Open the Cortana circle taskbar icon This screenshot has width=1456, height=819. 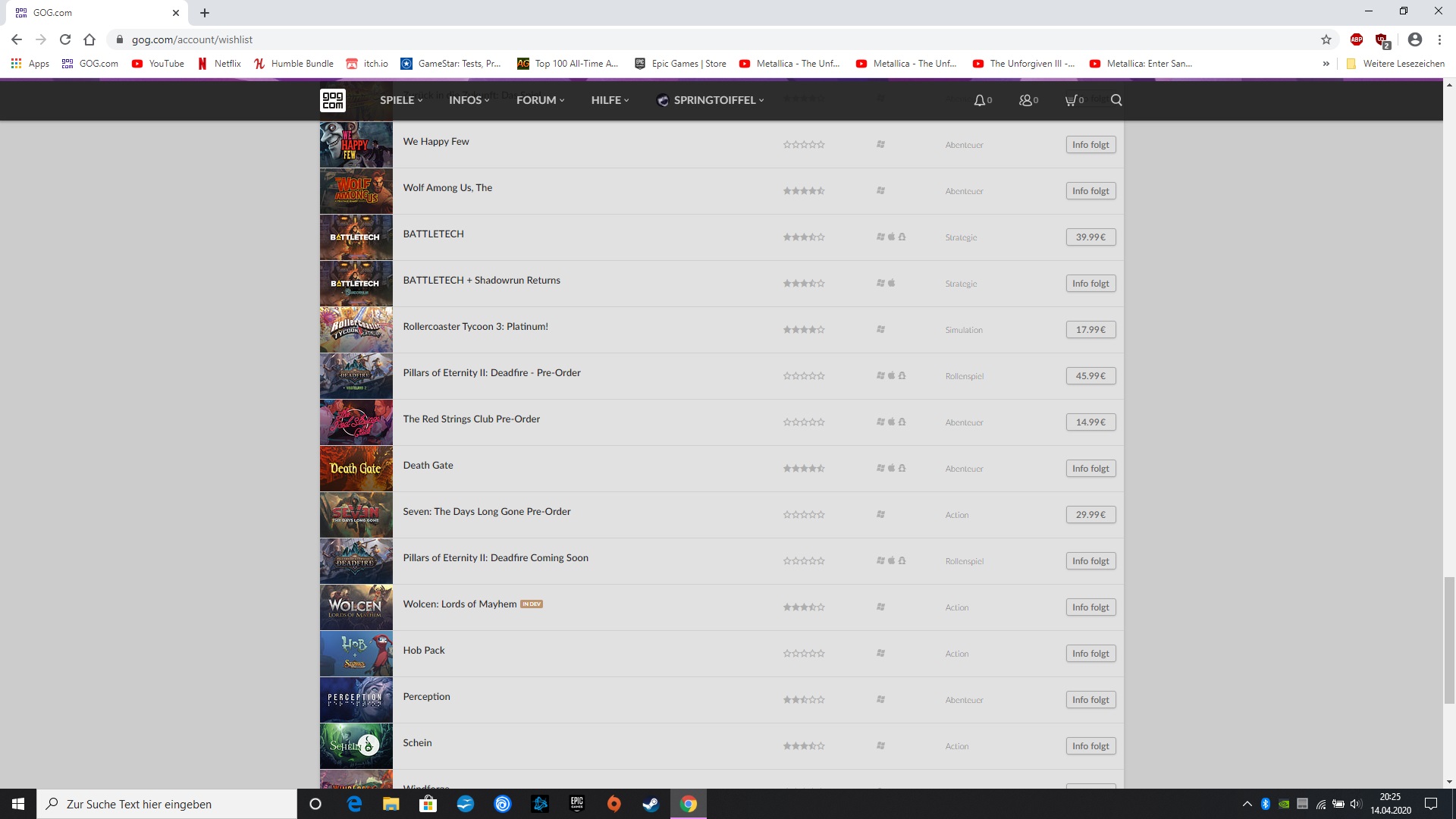coord(315,804)
